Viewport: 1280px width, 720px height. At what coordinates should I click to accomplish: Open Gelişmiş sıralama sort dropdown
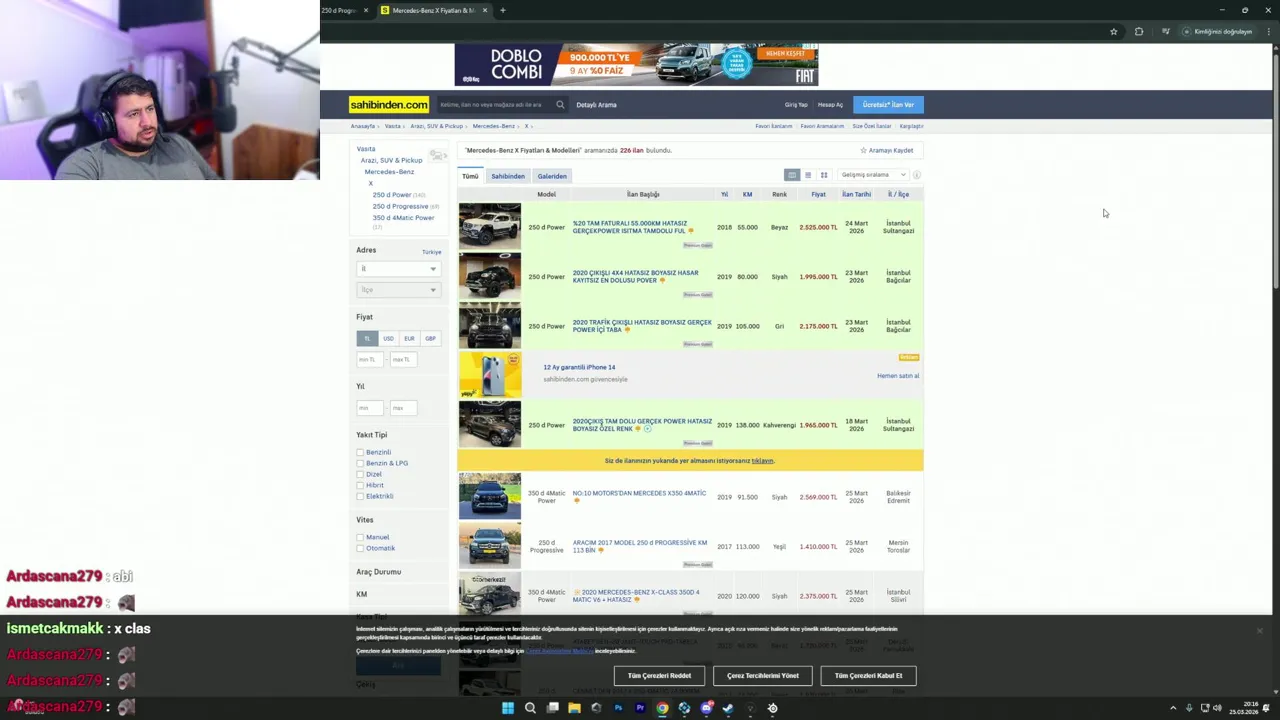(873, 175)
